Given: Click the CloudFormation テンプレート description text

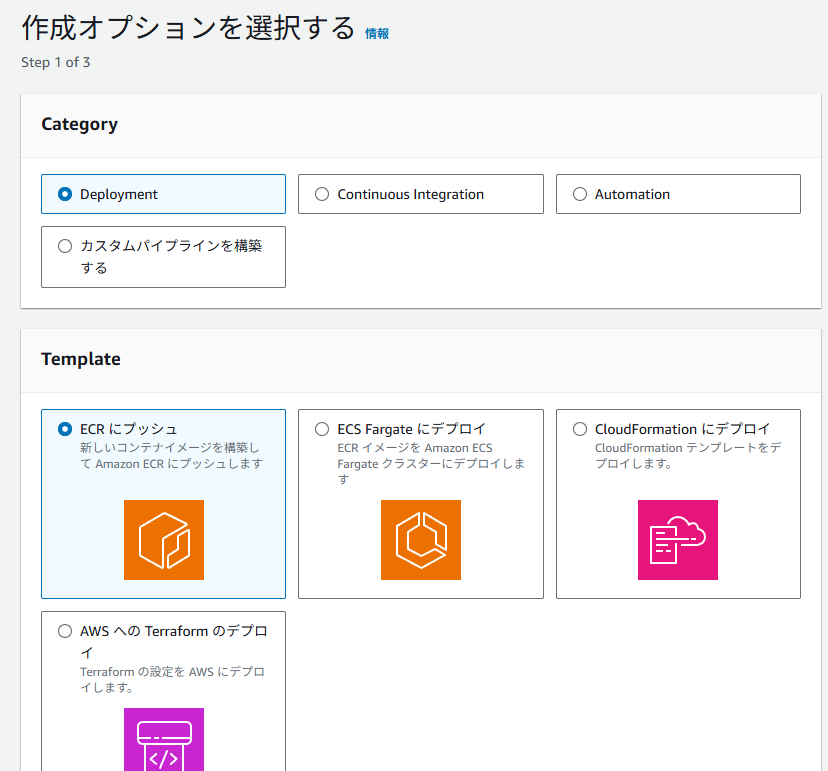Looking at the screenshot, I should [x=687, y=456].
